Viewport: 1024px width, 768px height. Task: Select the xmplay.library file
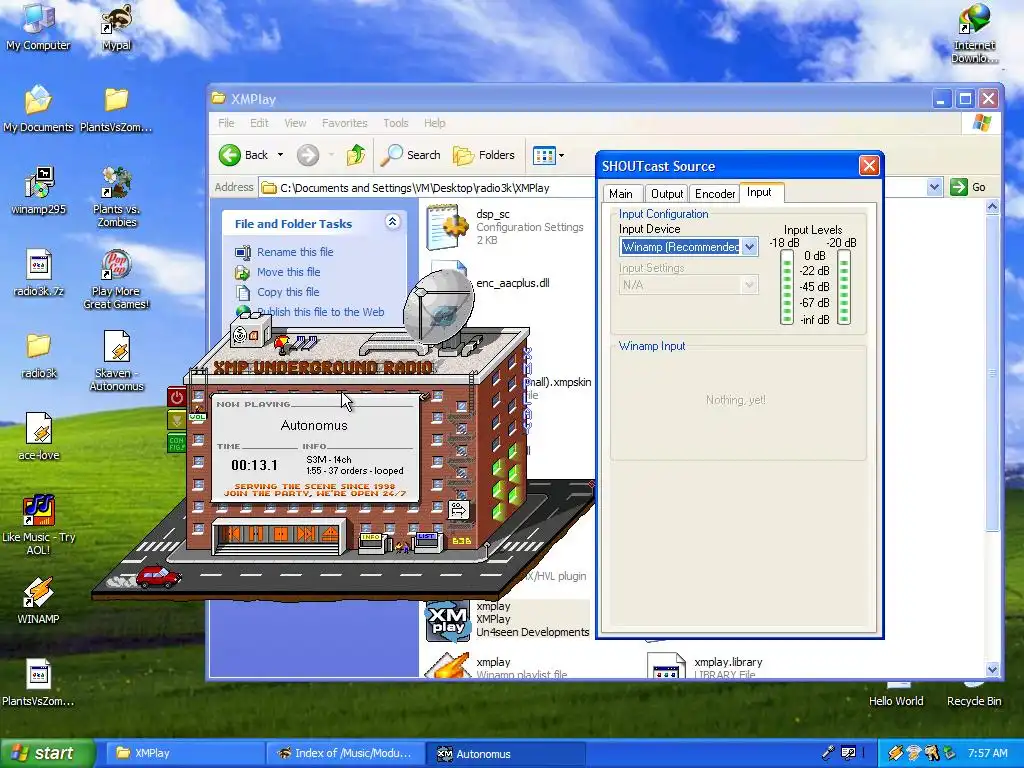pos(705,666)
